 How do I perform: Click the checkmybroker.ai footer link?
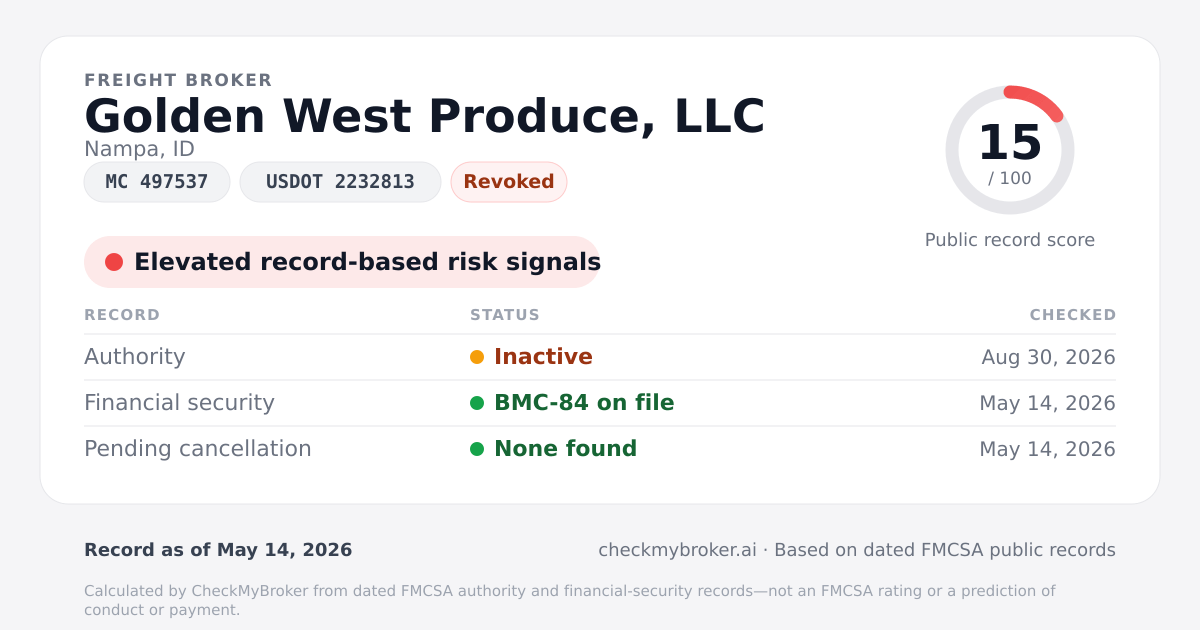[x=677, y=550]
